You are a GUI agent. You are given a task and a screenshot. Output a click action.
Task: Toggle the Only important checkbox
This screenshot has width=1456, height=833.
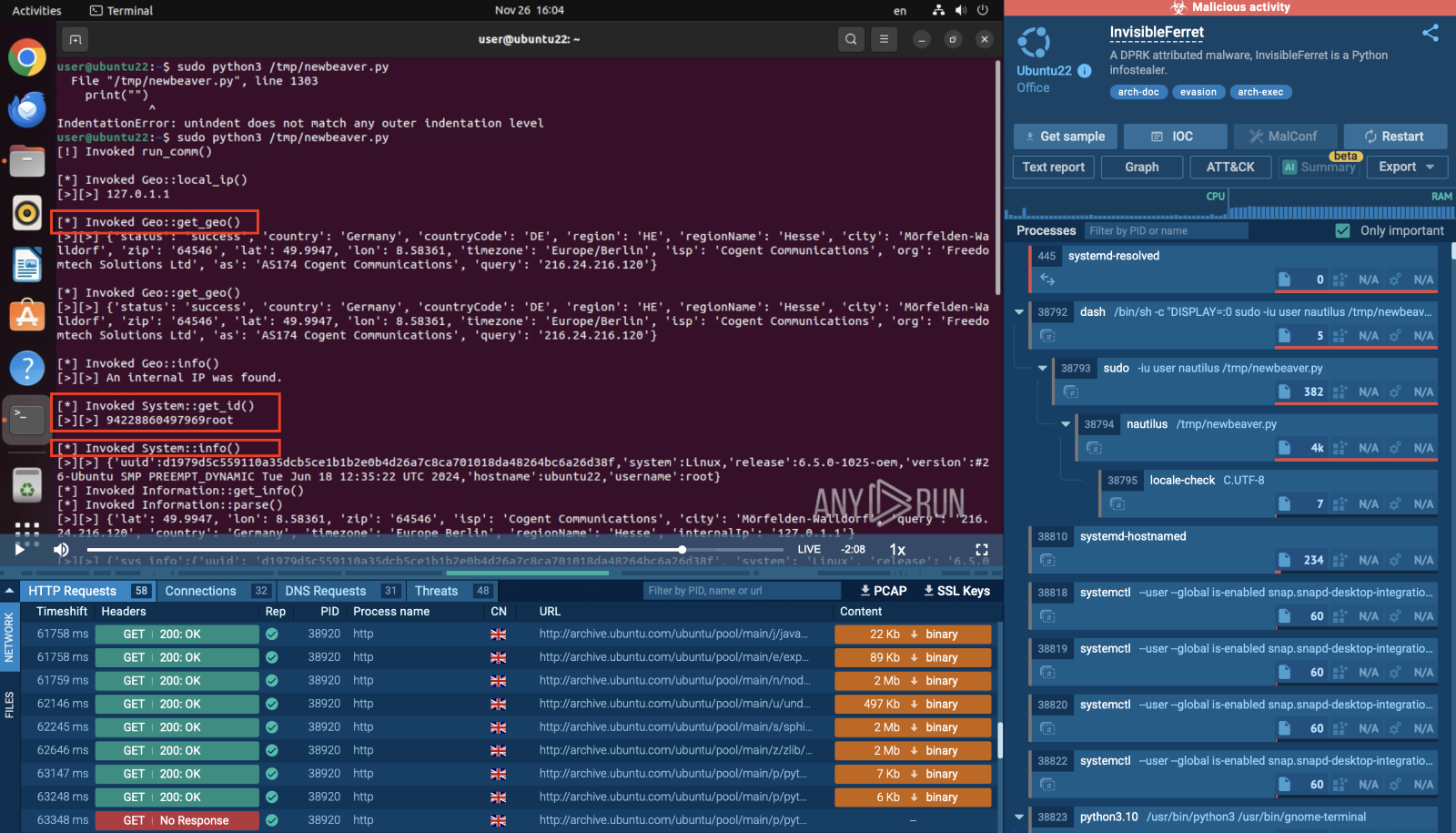1342,231
